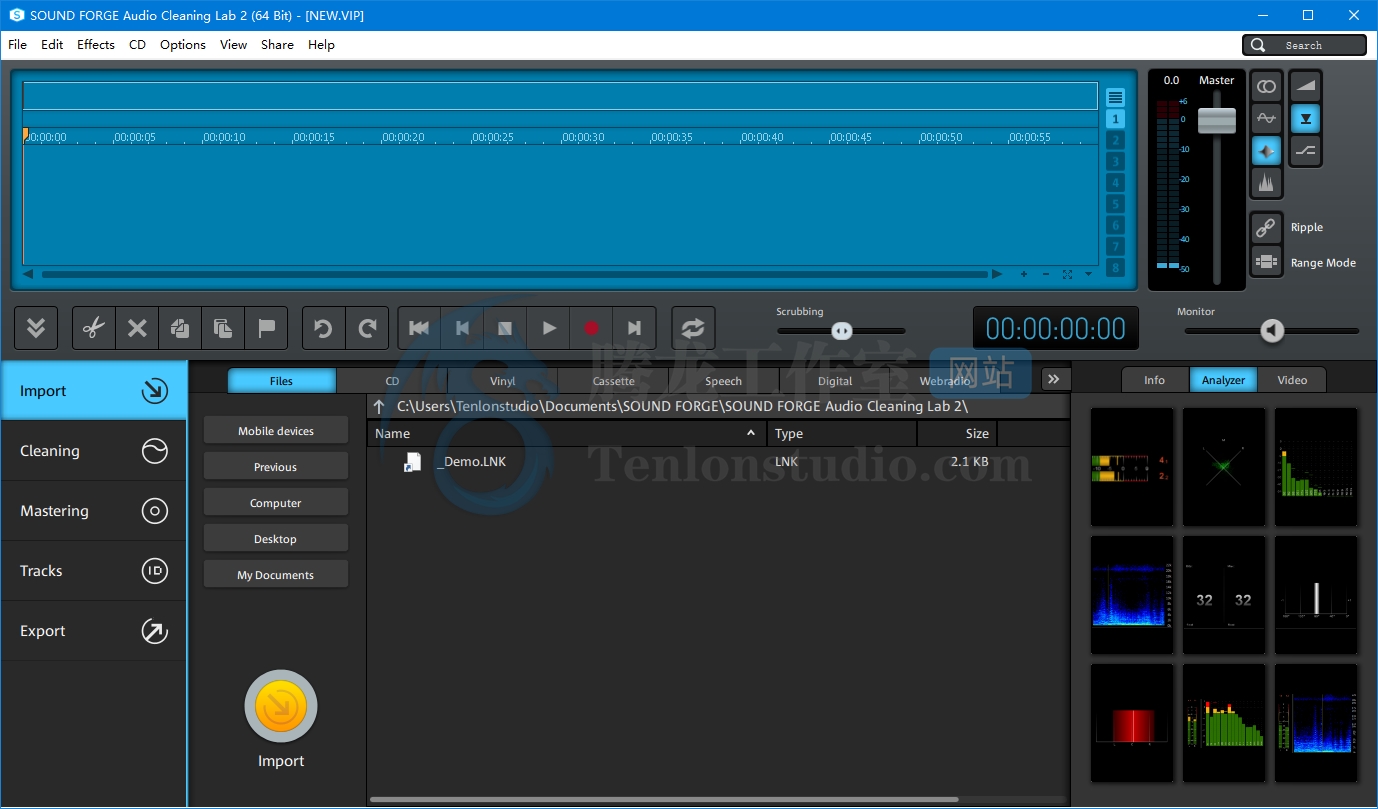Set a marker with the flag icon

266,328
